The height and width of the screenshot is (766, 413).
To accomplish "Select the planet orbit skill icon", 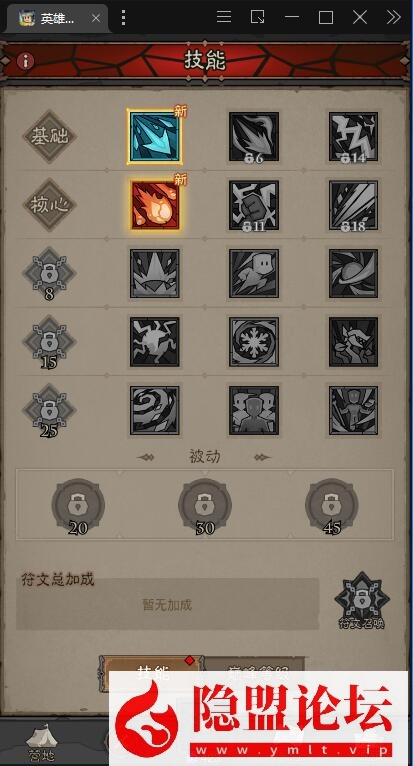I will click(x=353, y=274).
